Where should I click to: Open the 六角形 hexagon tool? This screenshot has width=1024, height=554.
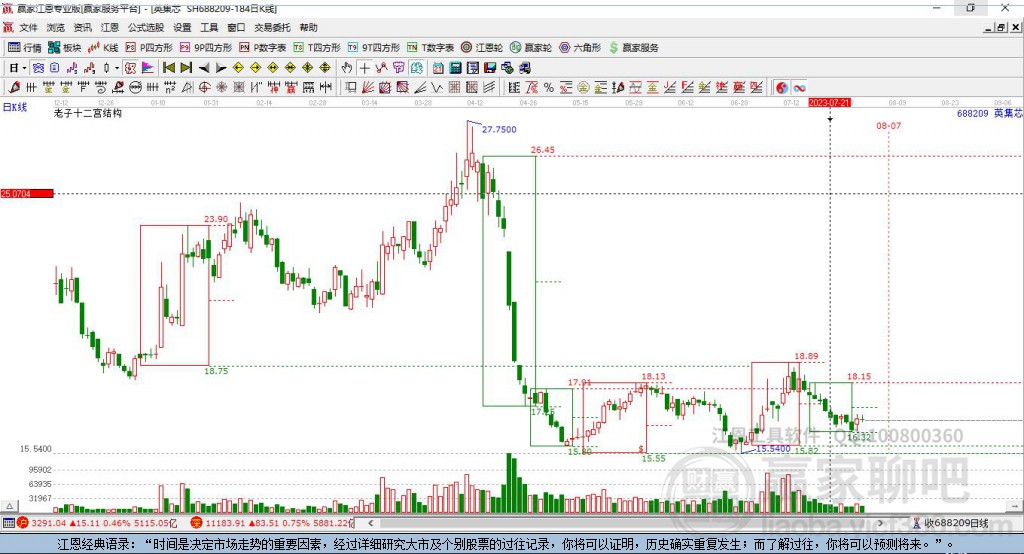click(x=580, y=48)
